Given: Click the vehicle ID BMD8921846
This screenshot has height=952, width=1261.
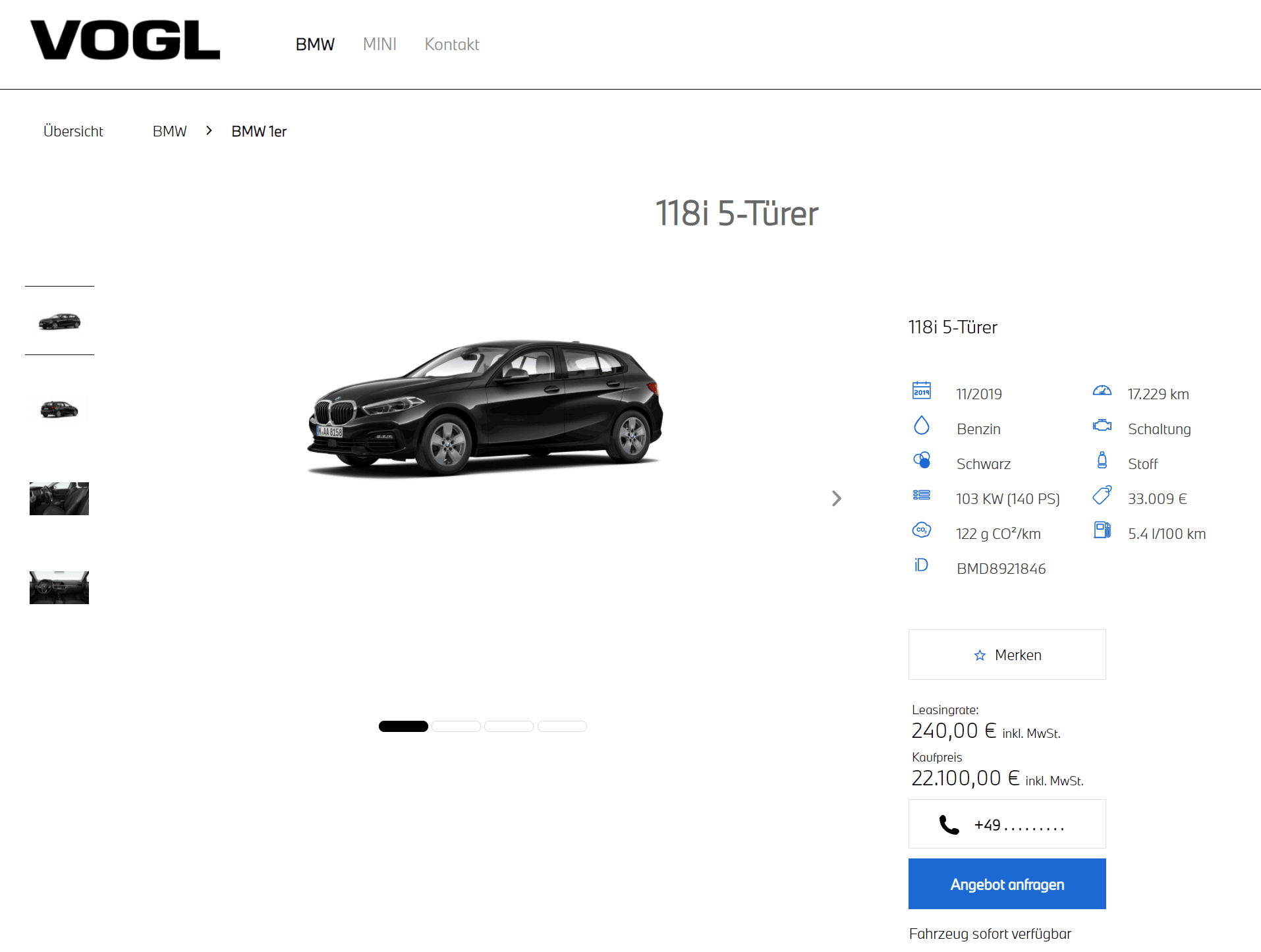Looking at the screenshot, I should point(1001,569).
